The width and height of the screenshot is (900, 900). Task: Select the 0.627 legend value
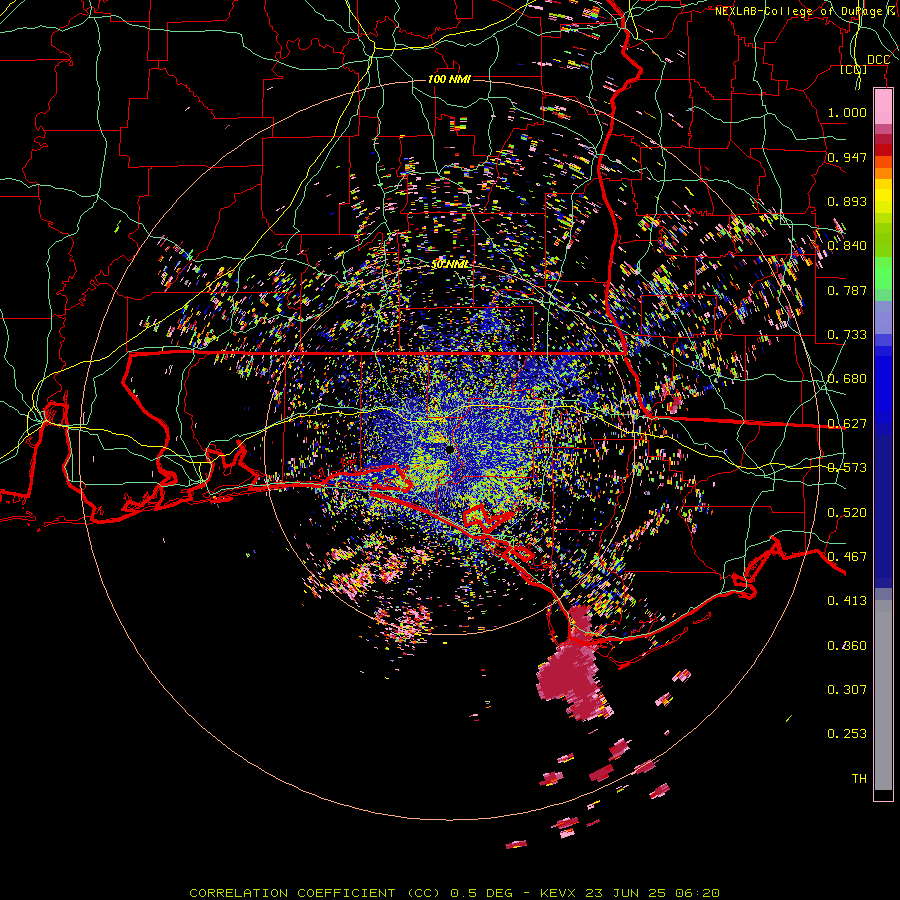pyautogui.click(x=847, y=424)
